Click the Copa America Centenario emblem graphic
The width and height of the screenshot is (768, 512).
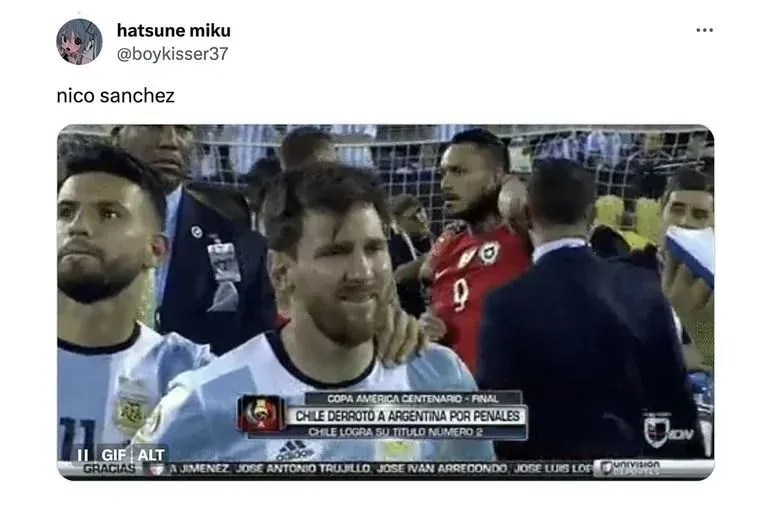[x=262, y=414]
